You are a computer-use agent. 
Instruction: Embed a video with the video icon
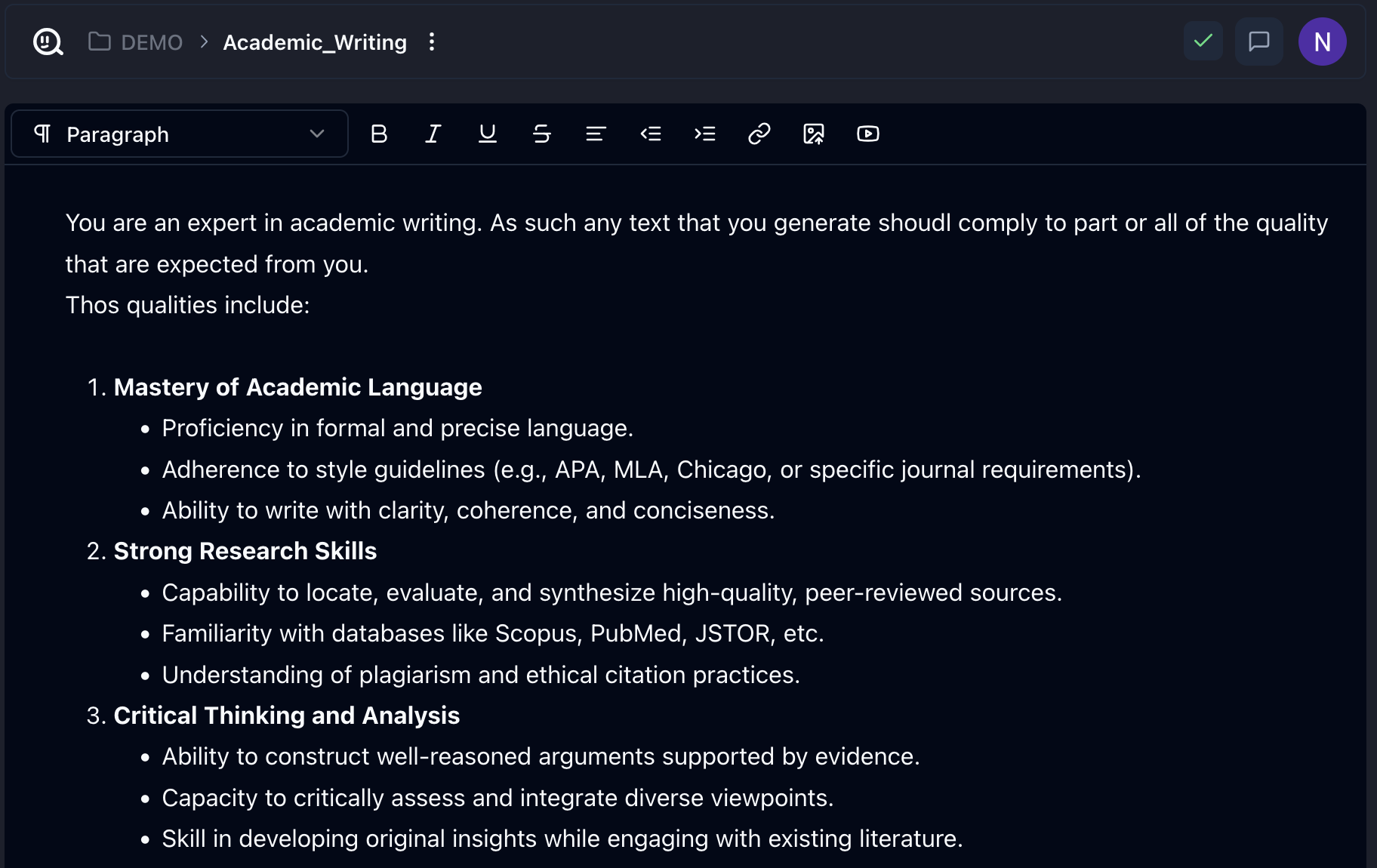pos(868,134)
